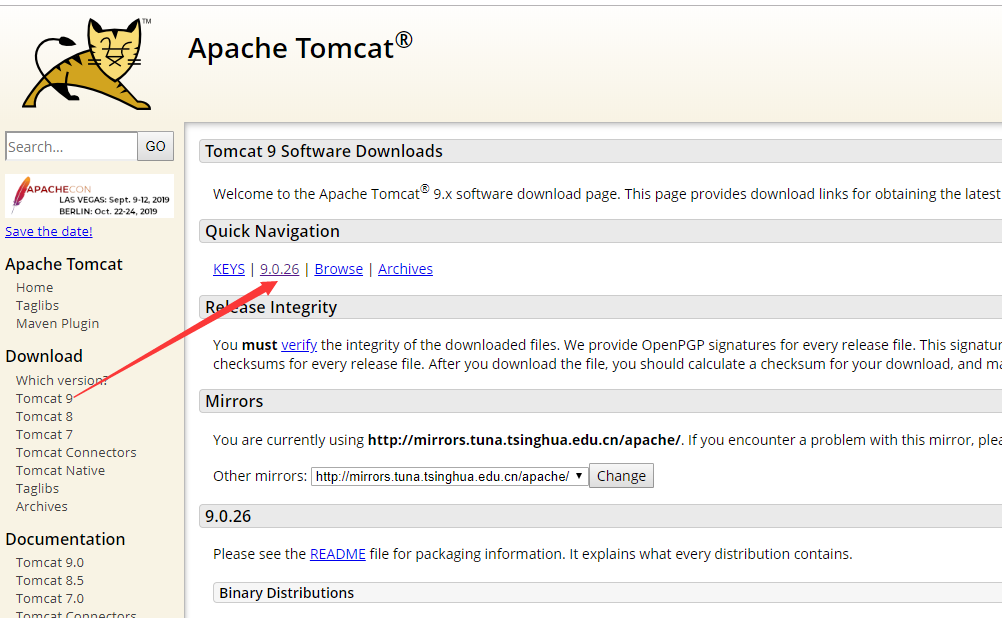Click the Release Integrity heading
The image size is (1002, 618).
pyautogui.click(x=271, y=307)
